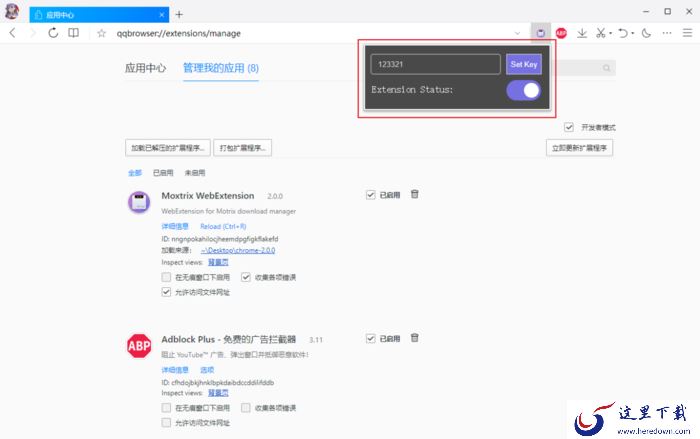Open Adblock Plus 详细信息 link
The height and width of the screenshot is (439, 700).
175,370
